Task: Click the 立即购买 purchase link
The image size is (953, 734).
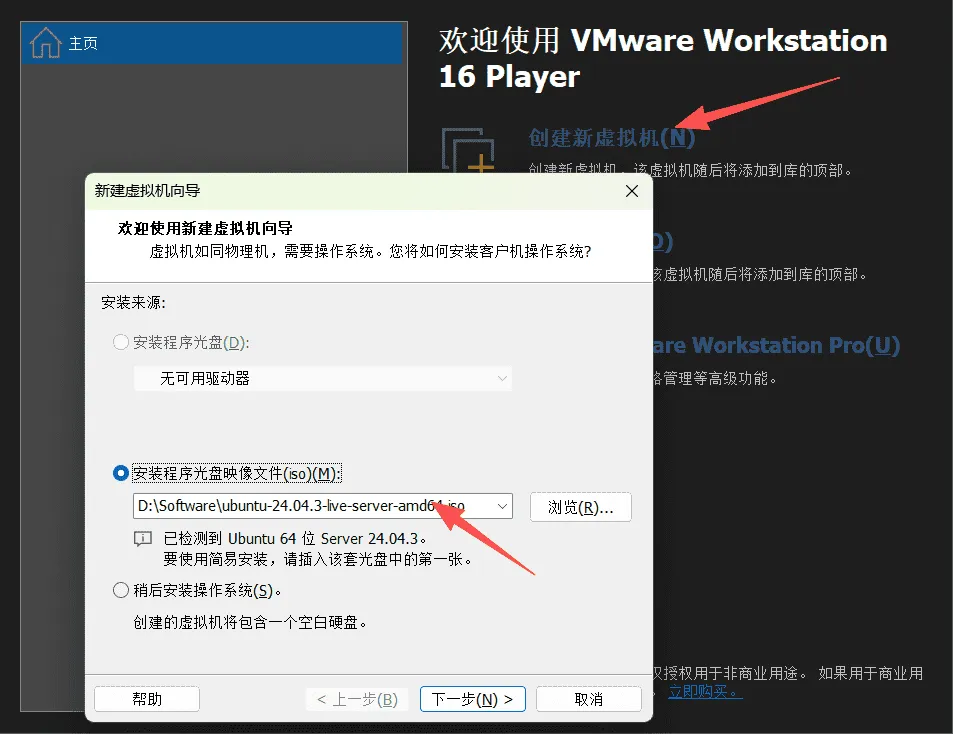Action: coord(705,691)
